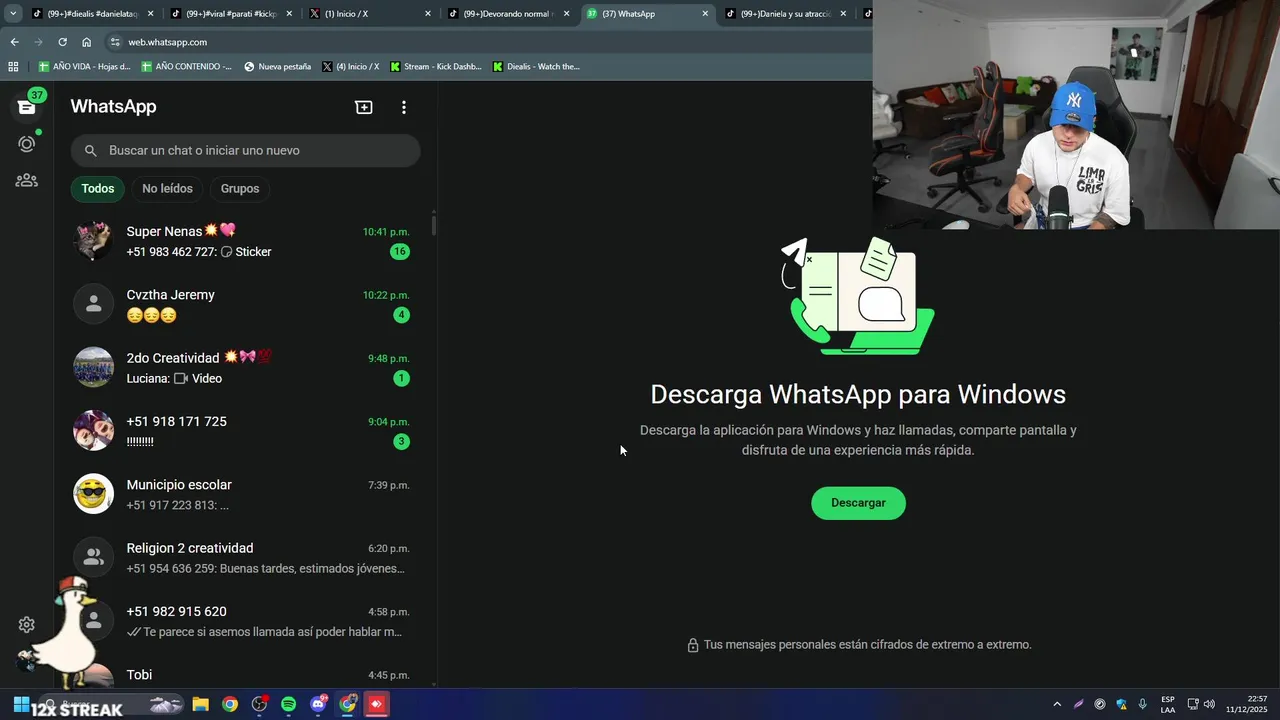Open Super Nenas group profile picture
Viewport: 1280px width, 720px height.
(x=94, y=241)
